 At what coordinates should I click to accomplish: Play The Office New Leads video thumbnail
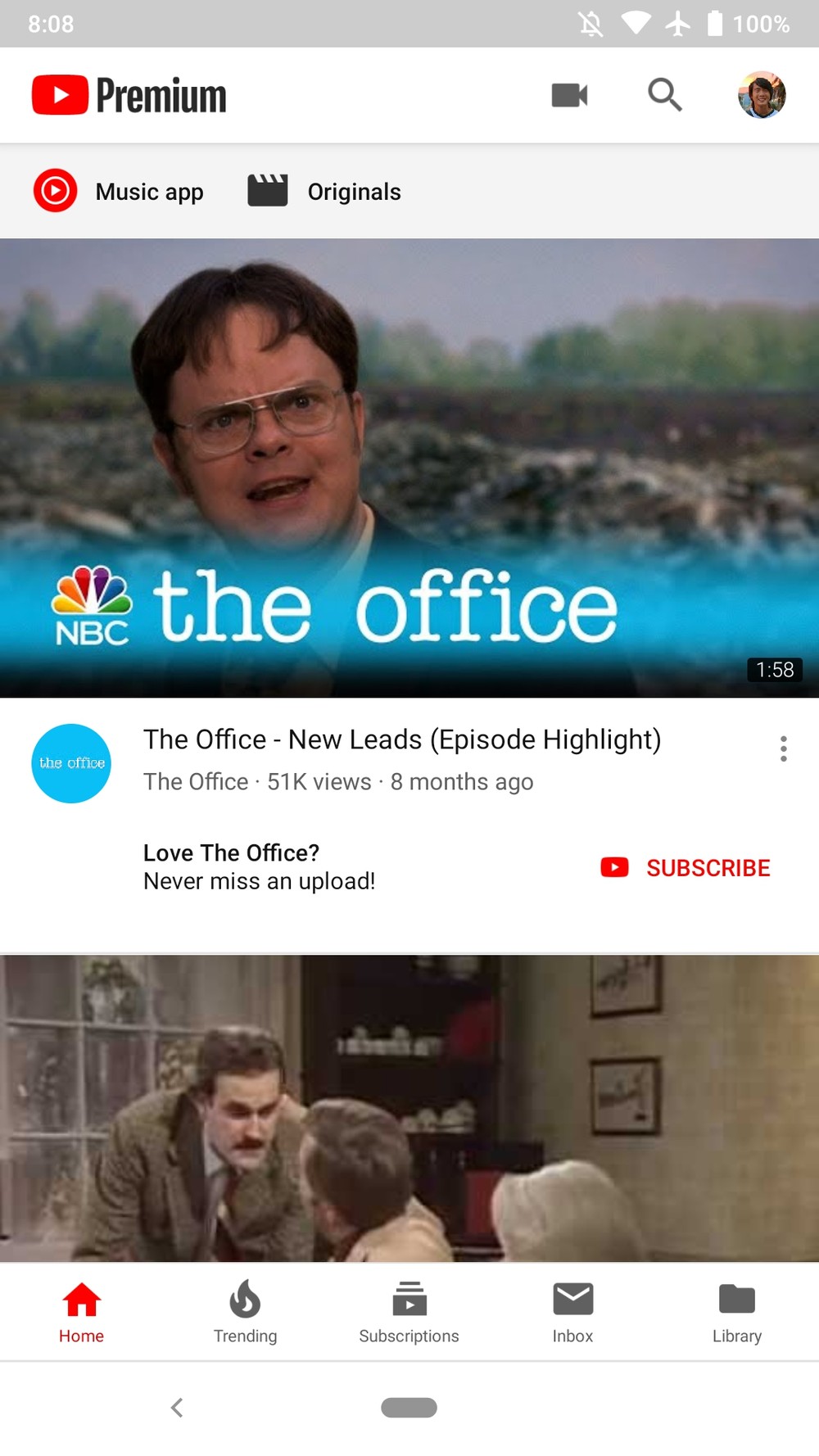coord(409,468)
